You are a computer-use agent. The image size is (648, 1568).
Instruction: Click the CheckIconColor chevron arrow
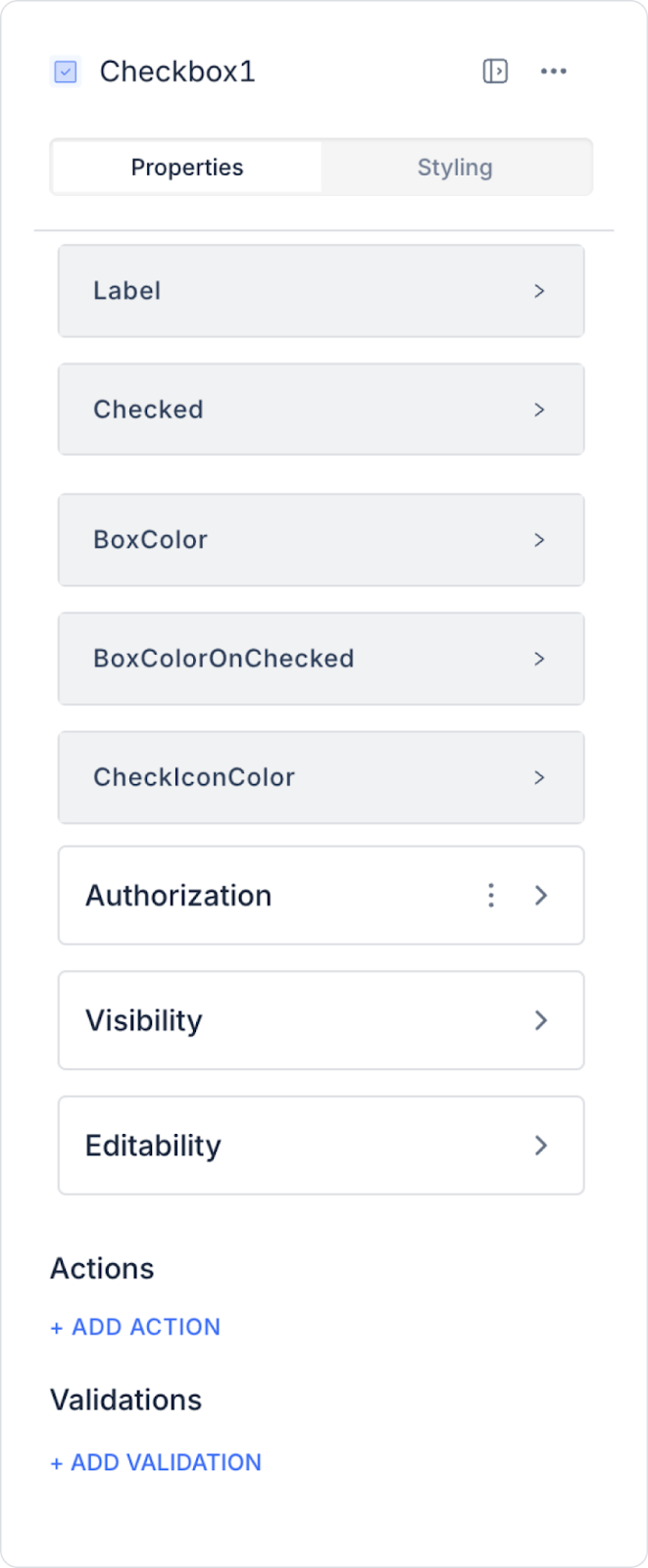pyautogui.click(x=539, y=777)
